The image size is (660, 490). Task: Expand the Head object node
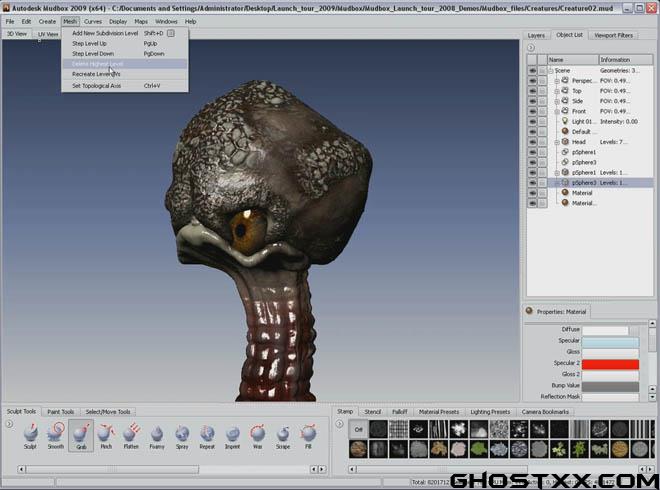point(557,142)
